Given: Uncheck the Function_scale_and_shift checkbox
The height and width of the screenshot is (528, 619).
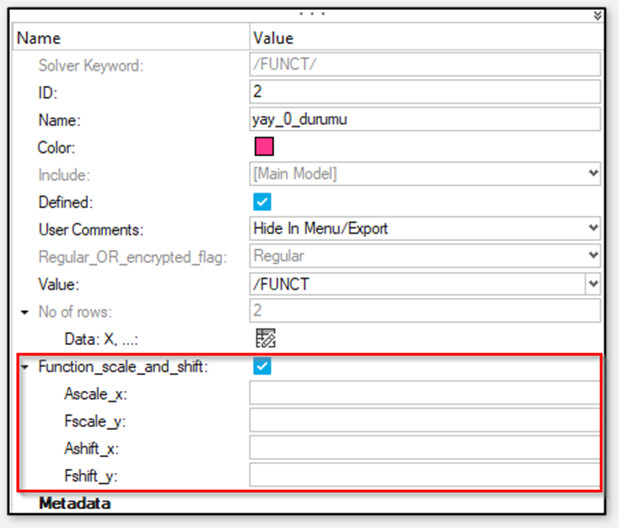Looking at the screenshot, I should click(x=264, y=366).
